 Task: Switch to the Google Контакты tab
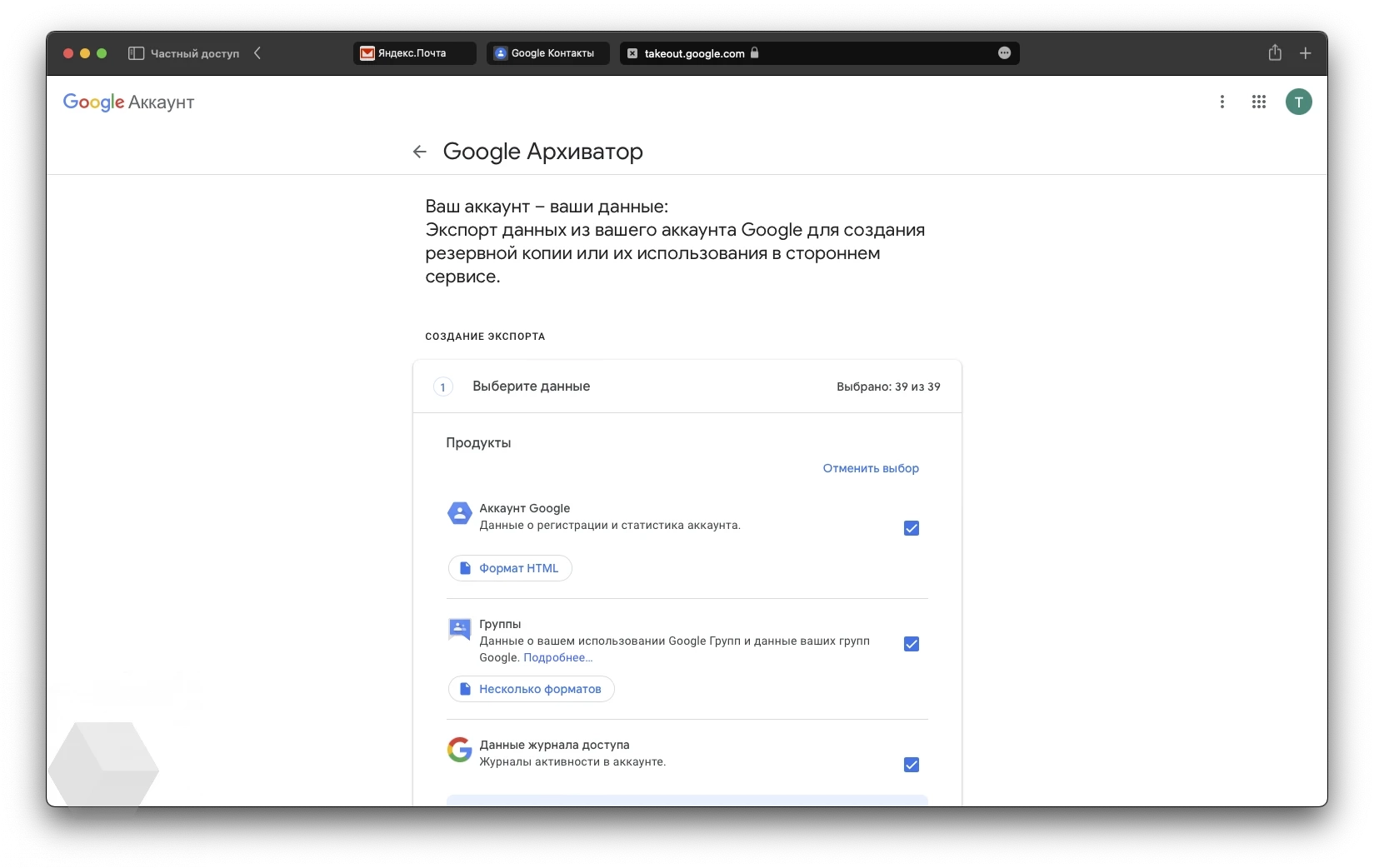548,53
